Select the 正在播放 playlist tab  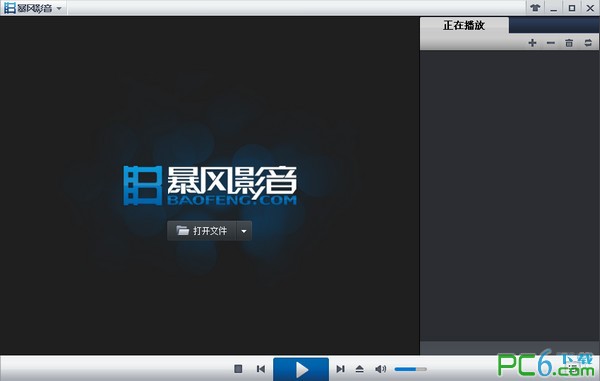pyautogui.click(x=464, y=25)
